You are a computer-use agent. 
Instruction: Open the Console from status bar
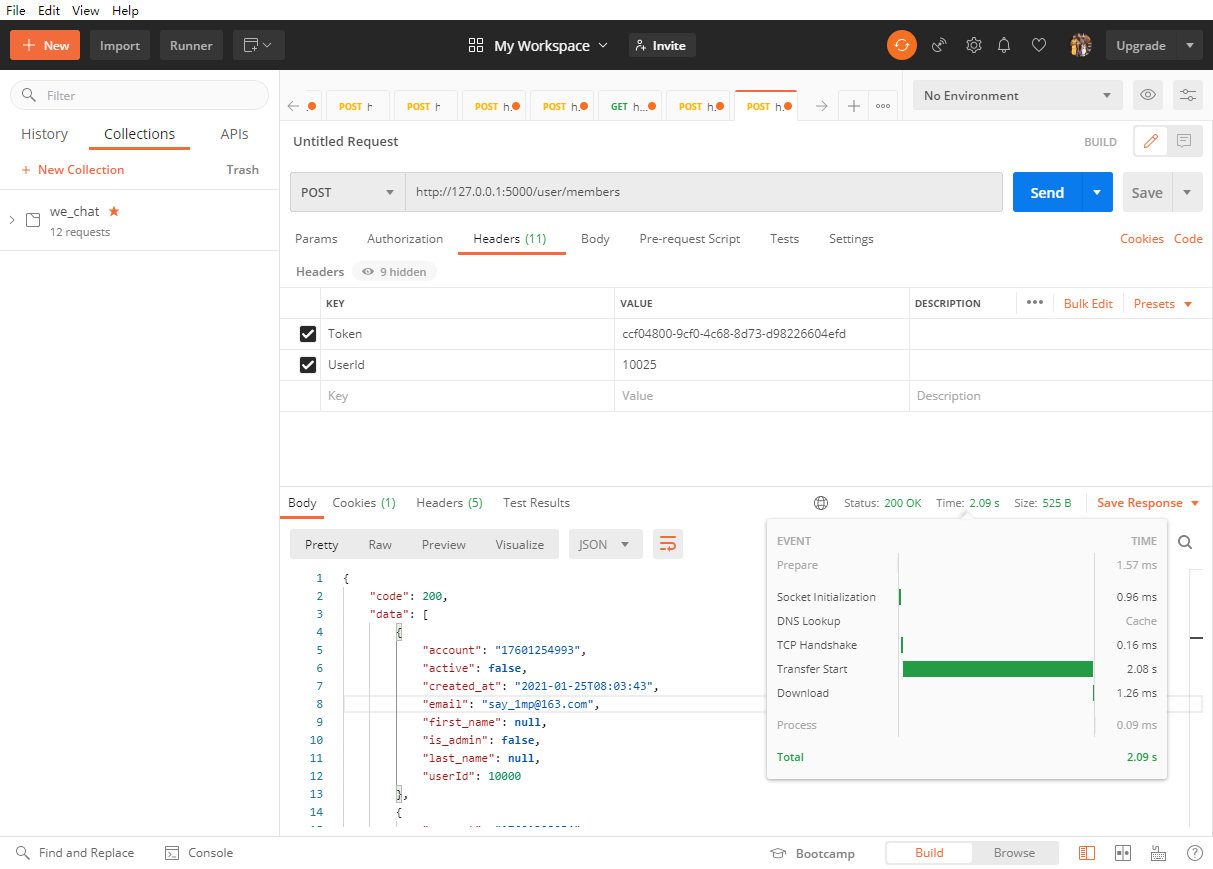pyautogui.click(x=198, y=853)
